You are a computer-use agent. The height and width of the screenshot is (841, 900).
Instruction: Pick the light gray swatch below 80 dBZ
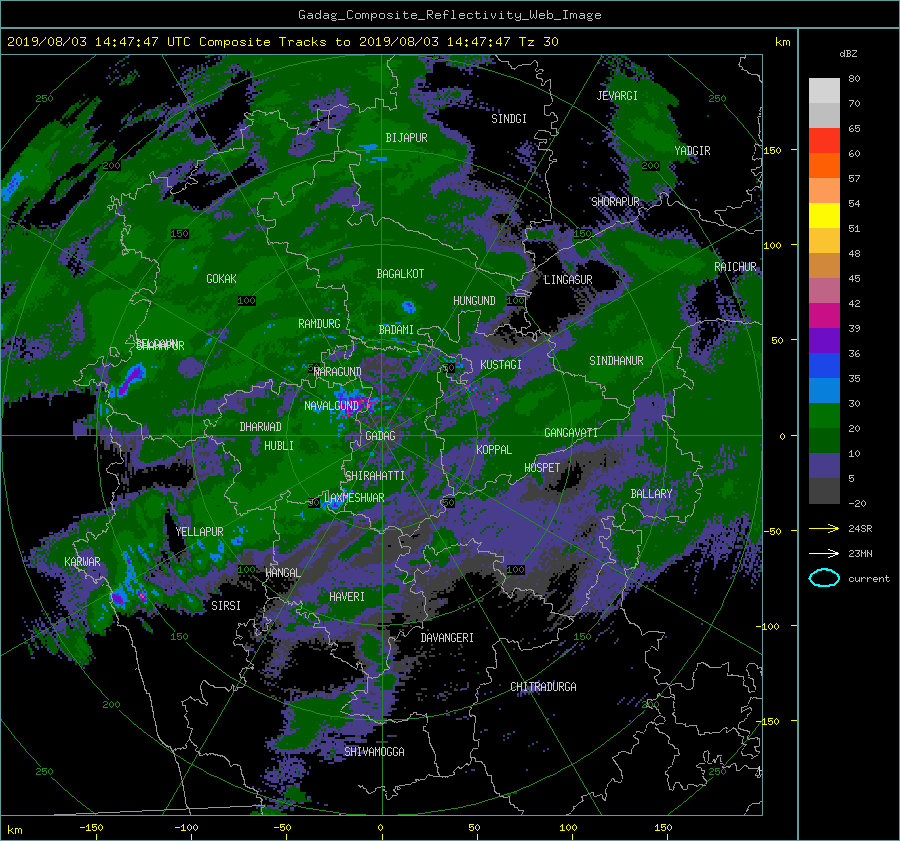pyautogui.click(x=824, y=91)
